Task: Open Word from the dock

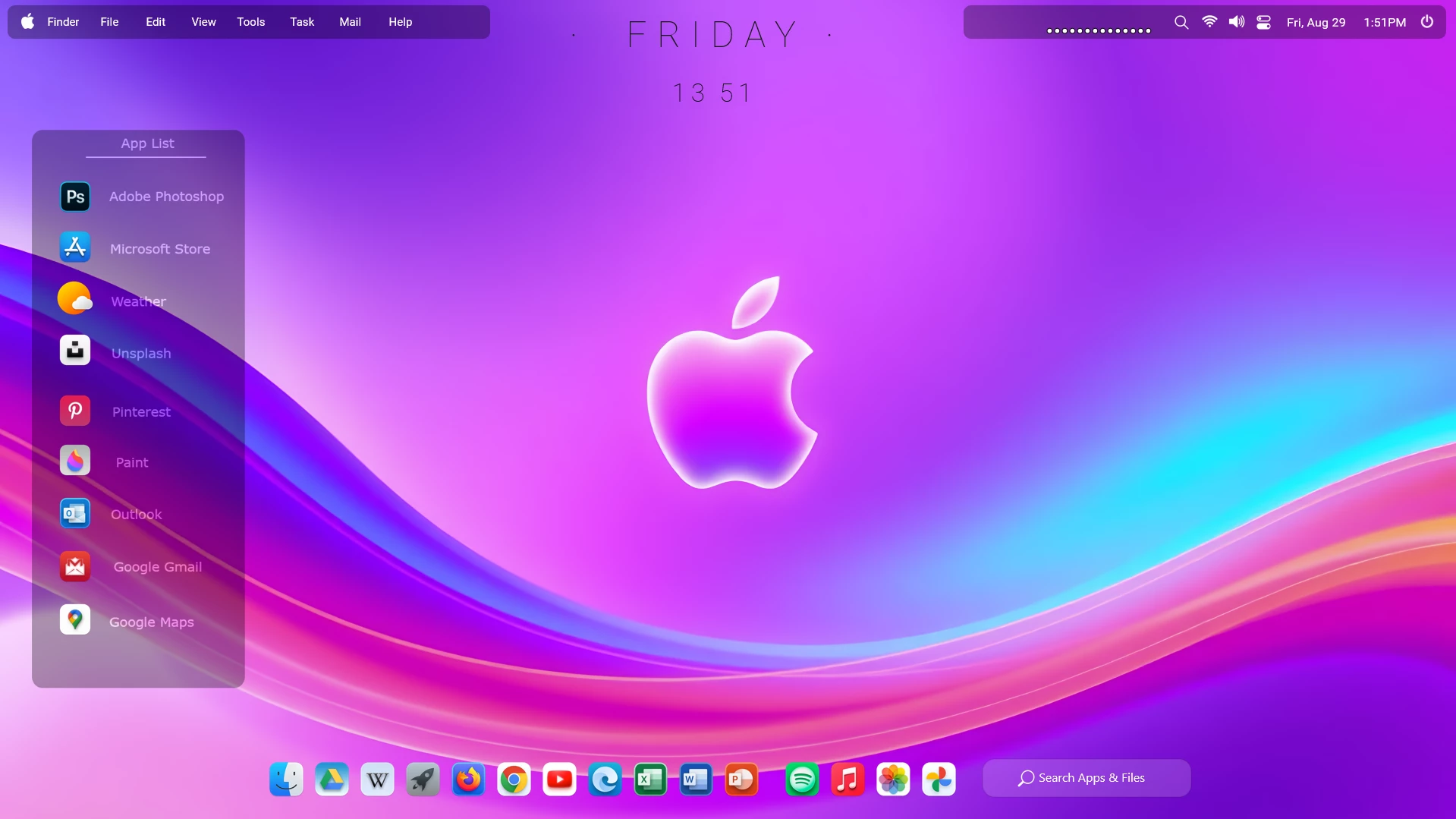Action: [696, 779]
